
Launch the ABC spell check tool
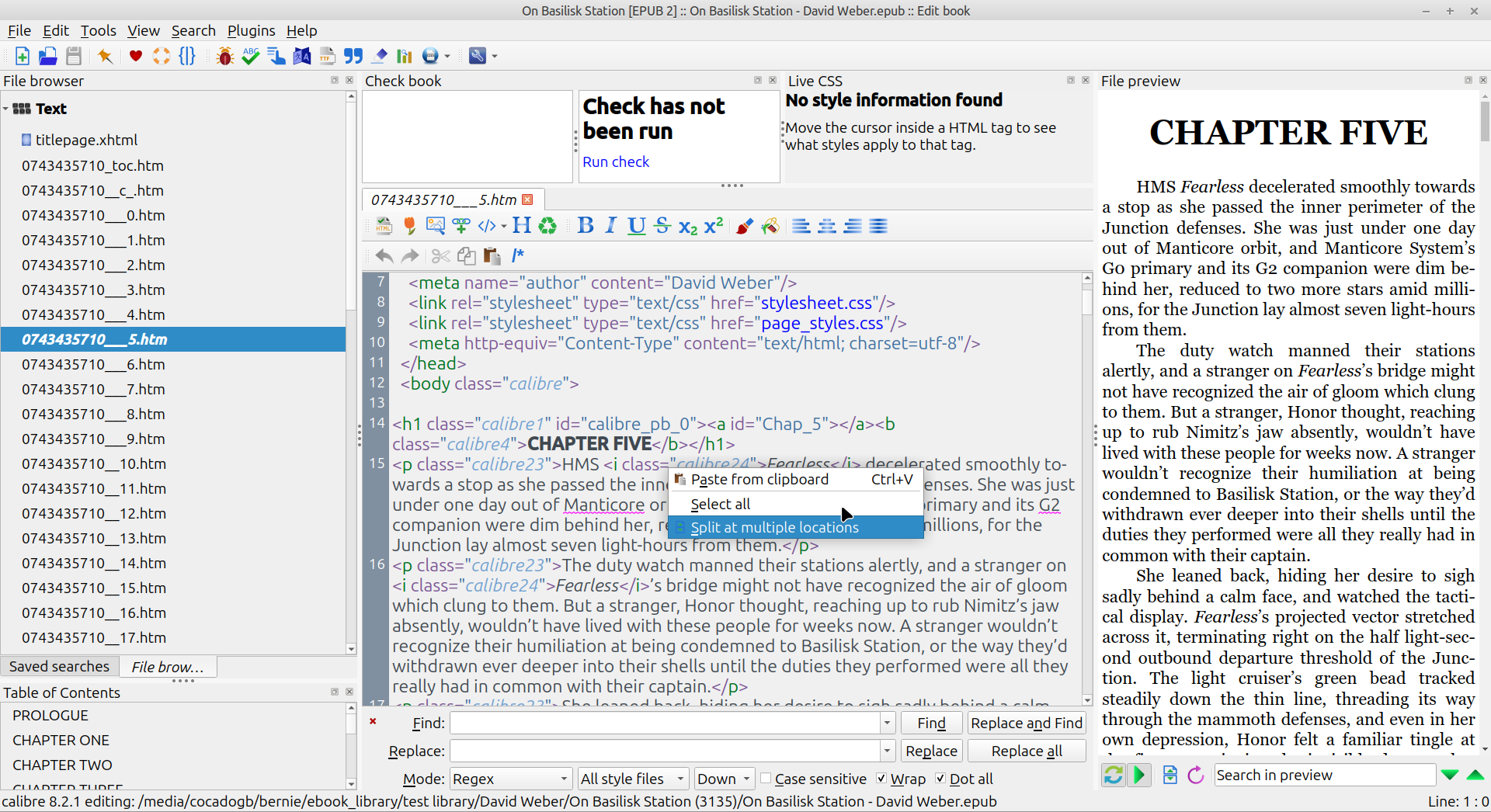(x=251, y=56)
